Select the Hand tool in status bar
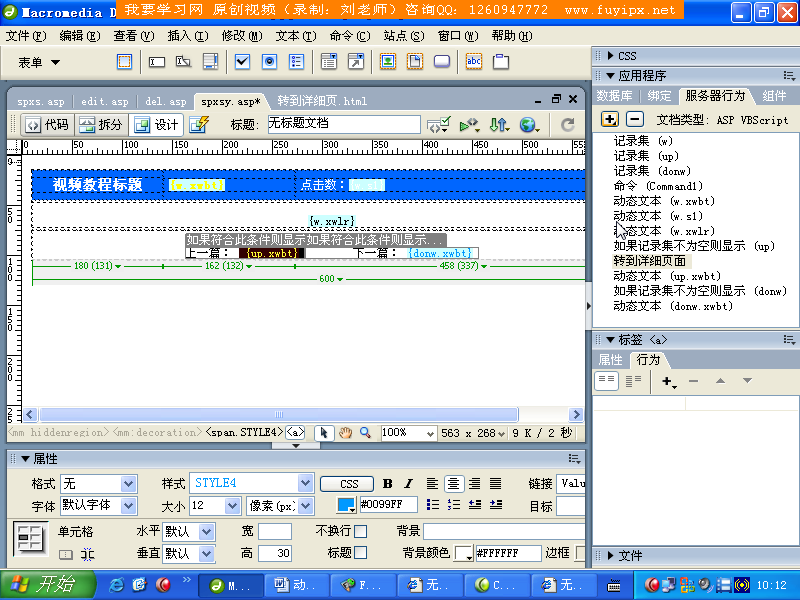Screen dimensions: 800x600 click(345, 433)
